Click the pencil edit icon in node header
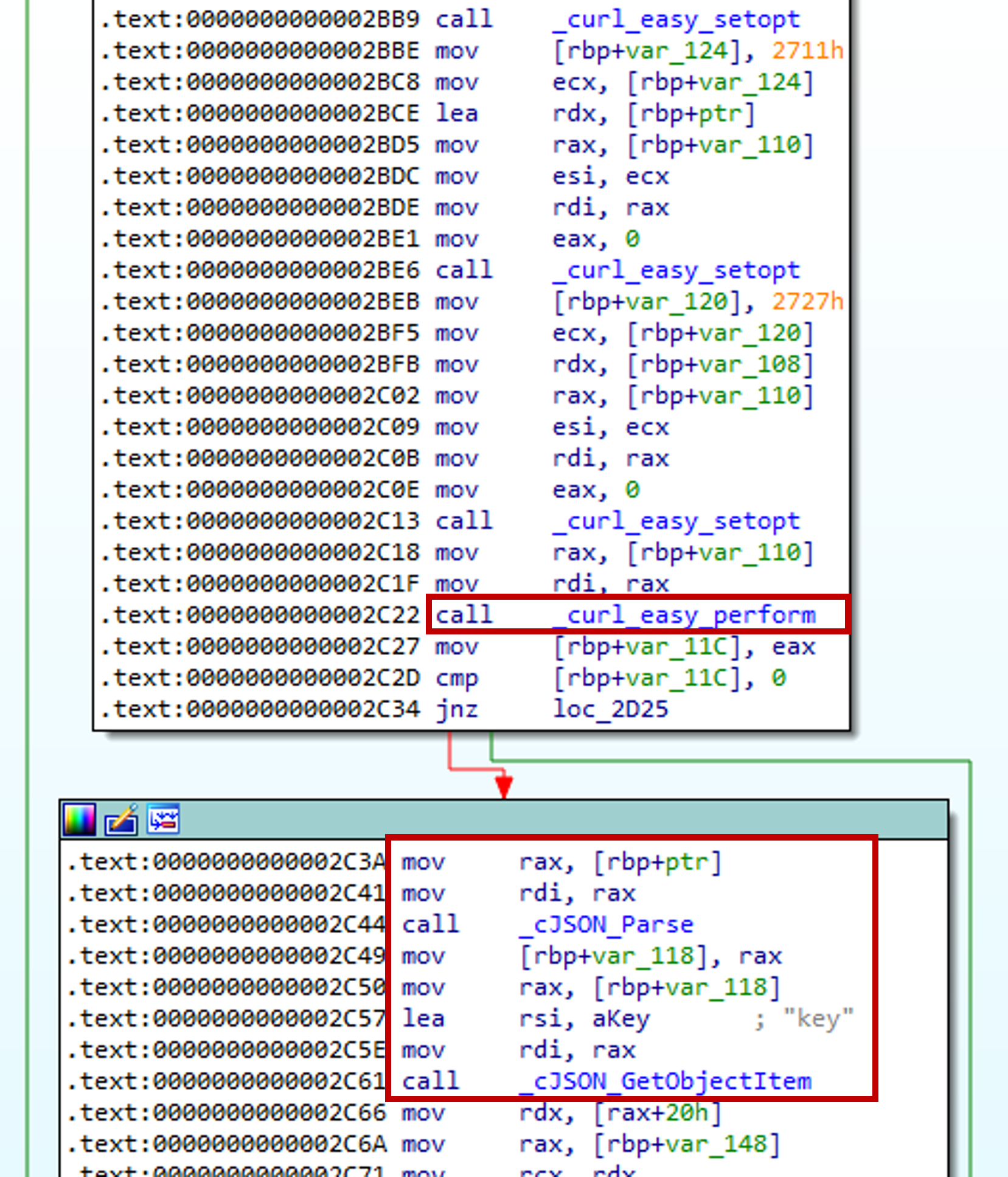 tap(121, 819)
